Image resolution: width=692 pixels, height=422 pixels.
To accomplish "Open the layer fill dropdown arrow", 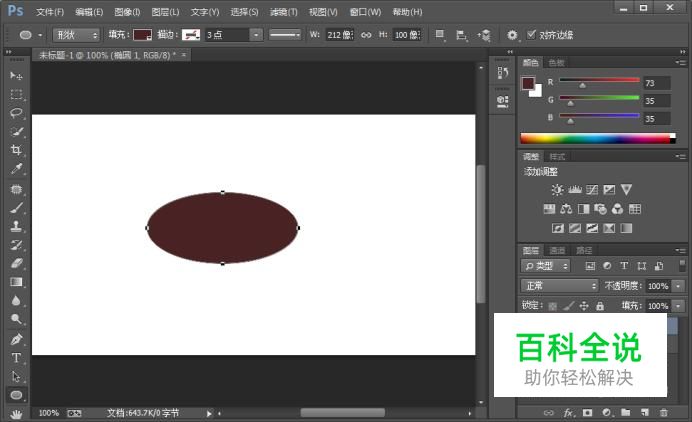I will [x=679, y=306].
